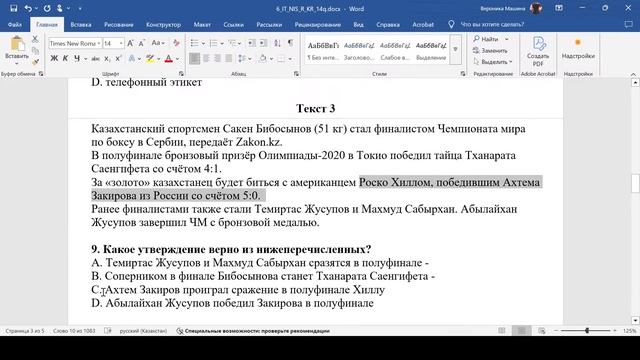
Task: Open the underline style dropdown arrow
Action: tap(85, 59)
